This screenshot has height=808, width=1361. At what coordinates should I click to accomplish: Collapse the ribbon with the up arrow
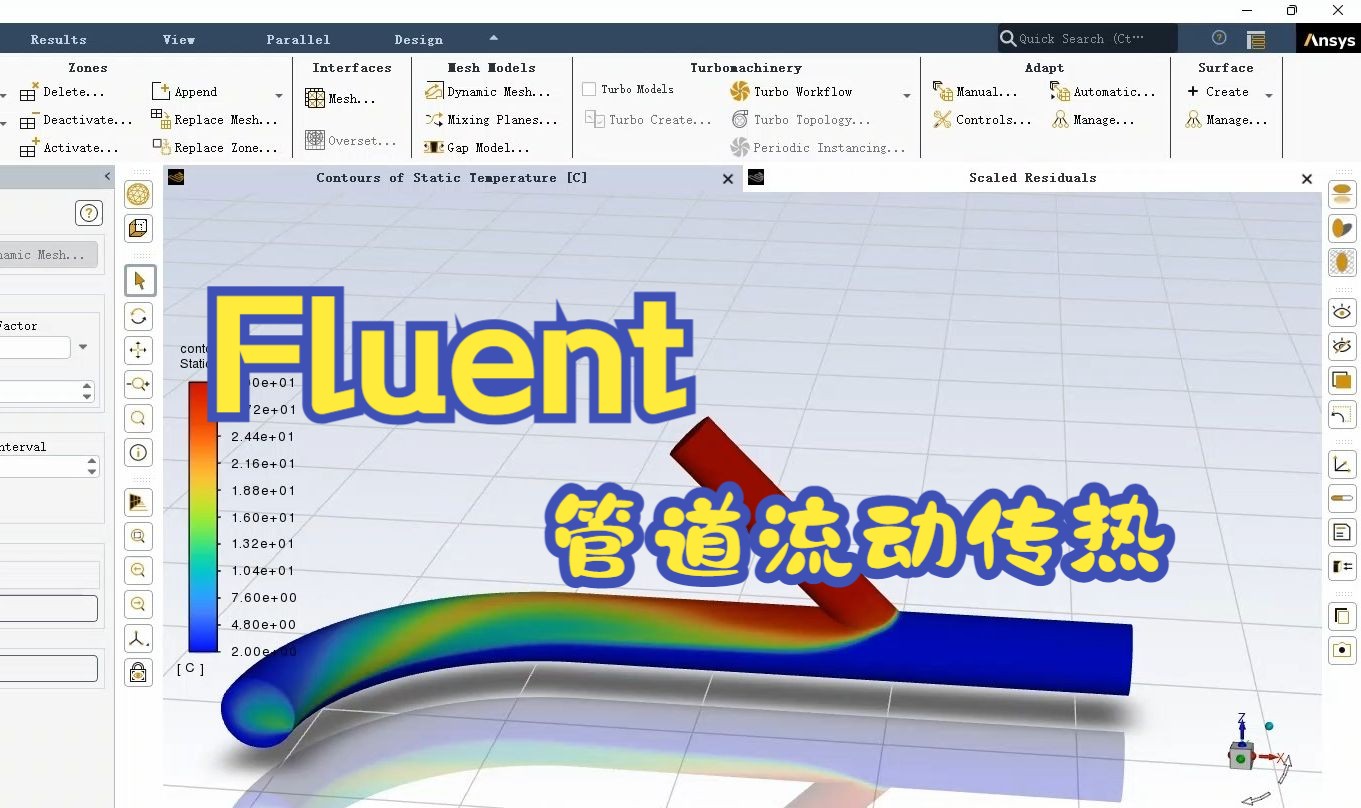click(x=493, y=38)
